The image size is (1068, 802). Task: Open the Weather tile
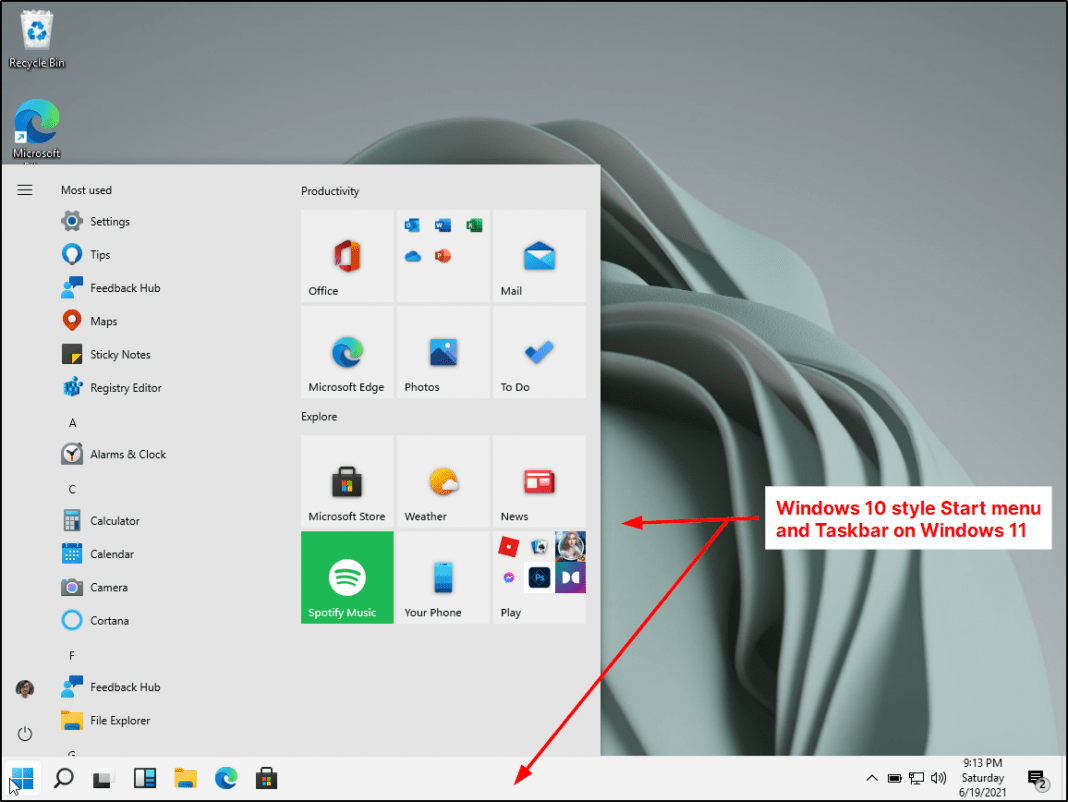pos(443,481)
